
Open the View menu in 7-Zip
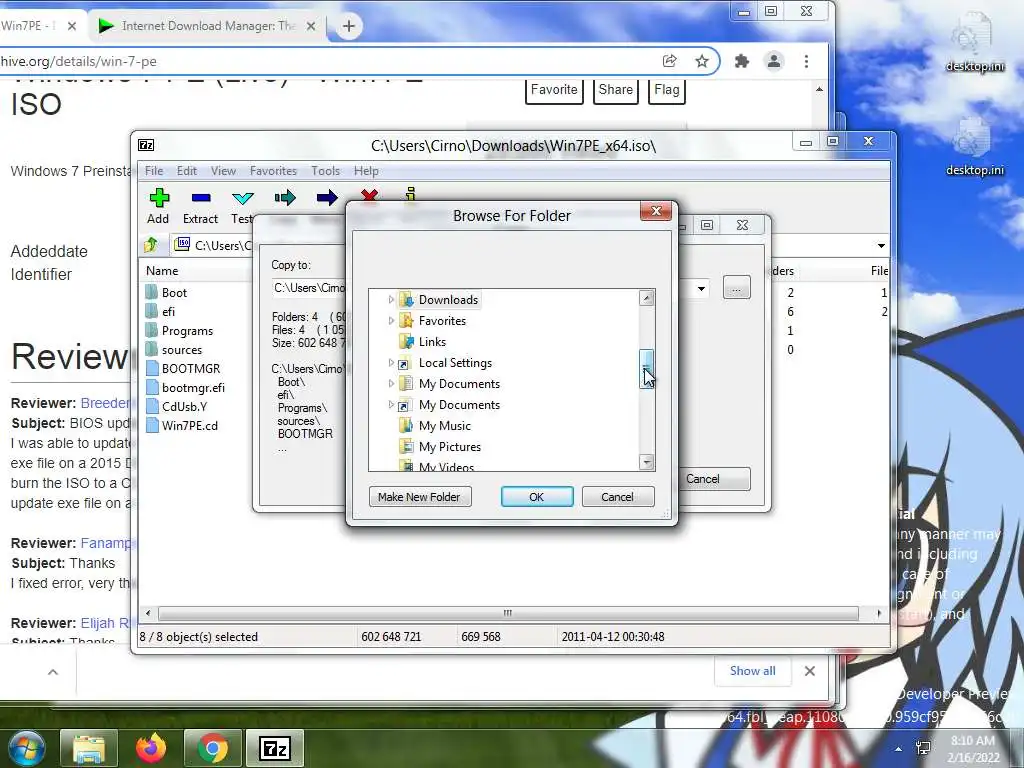click(x=223, y=170)
